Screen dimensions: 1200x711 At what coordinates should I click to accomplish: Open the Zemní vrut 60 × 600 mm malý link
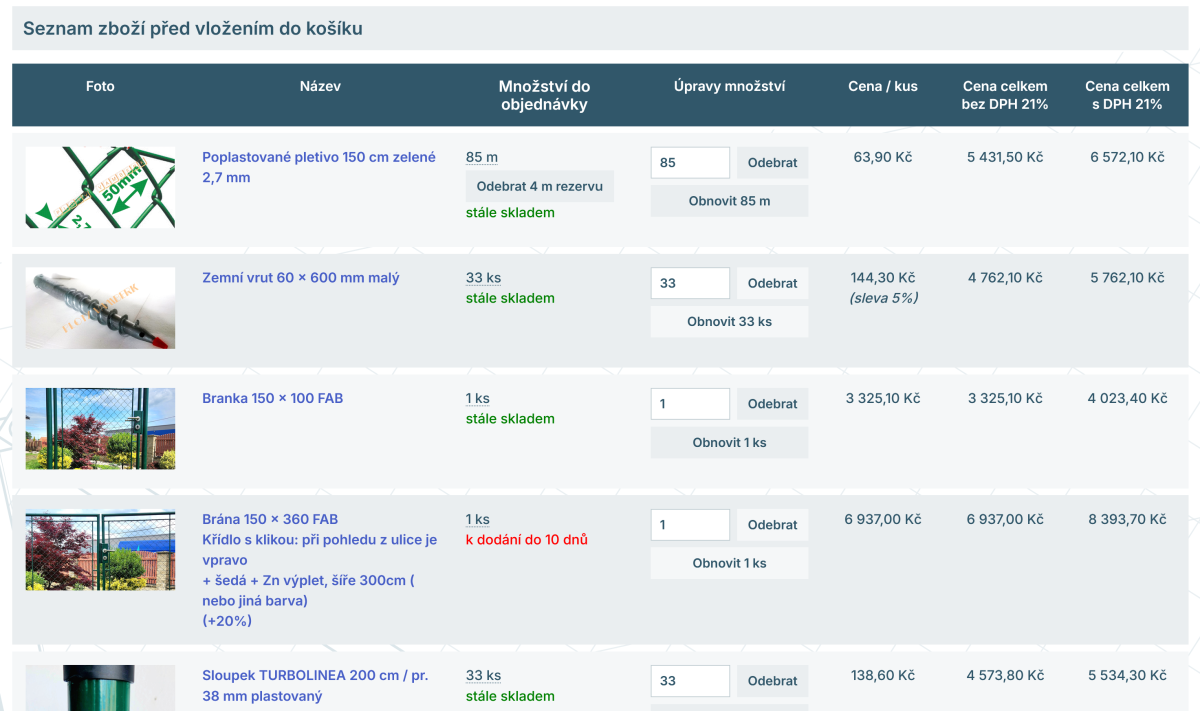[300, 277]
